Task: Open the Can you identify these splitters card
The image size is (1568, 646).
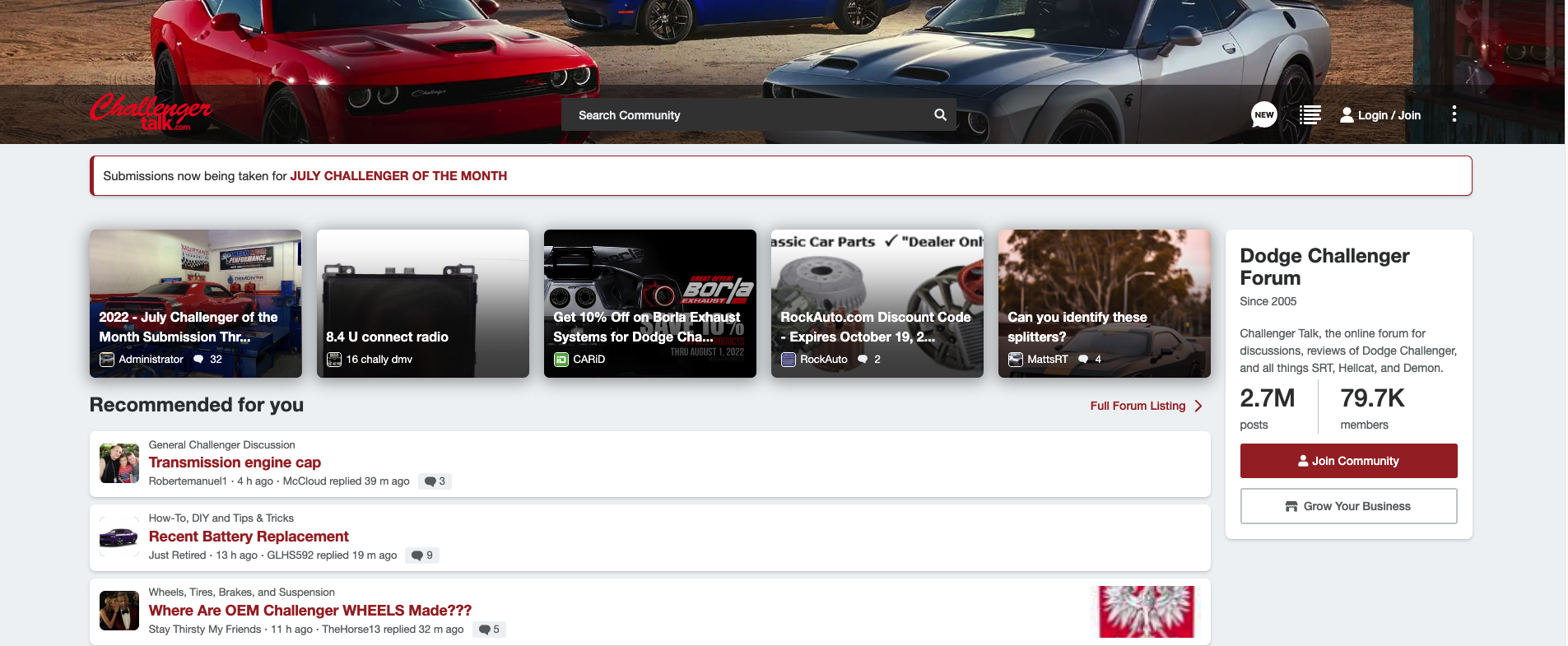Action: (x=1104, y=304)
